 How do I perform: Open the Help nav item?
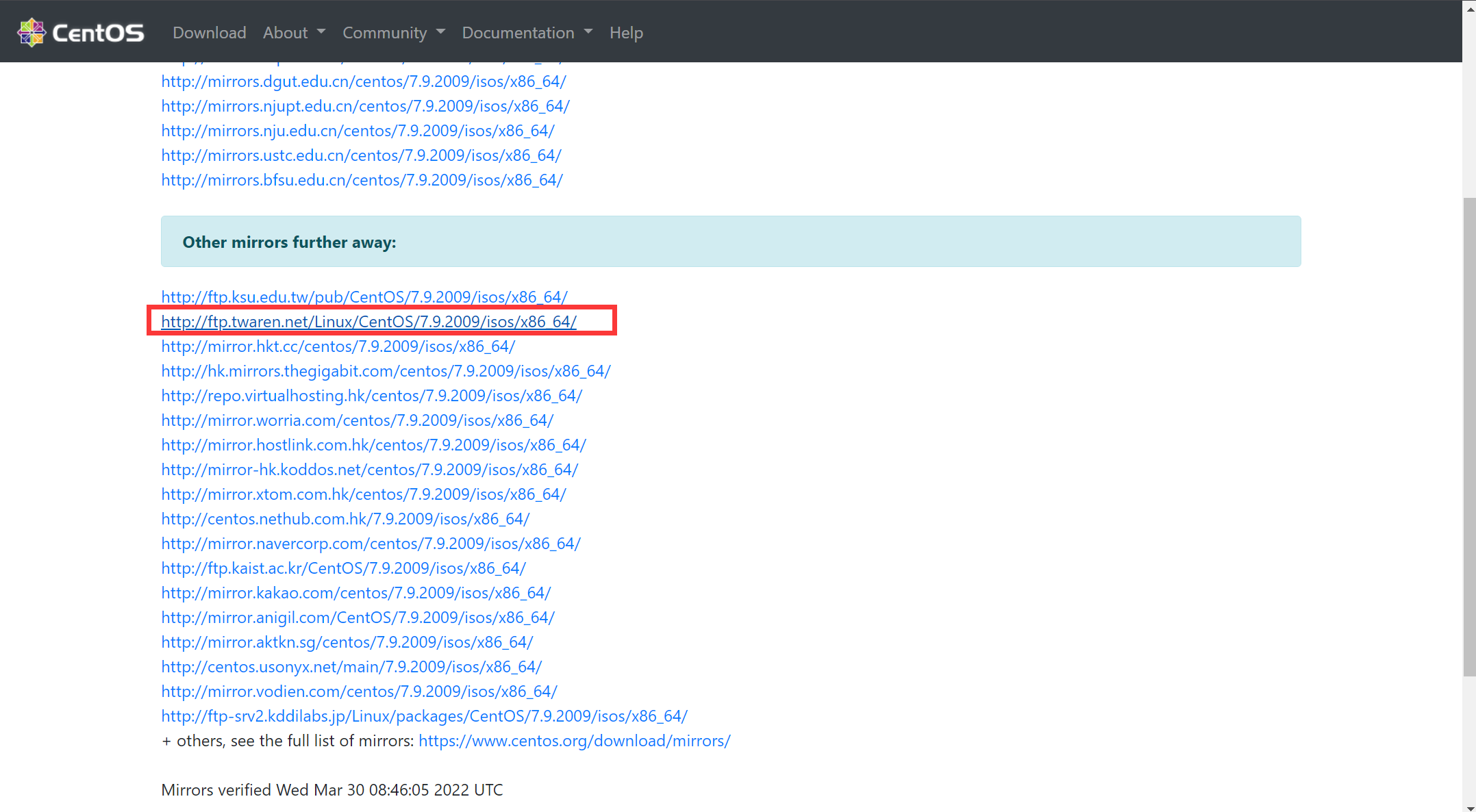(626, 33)
